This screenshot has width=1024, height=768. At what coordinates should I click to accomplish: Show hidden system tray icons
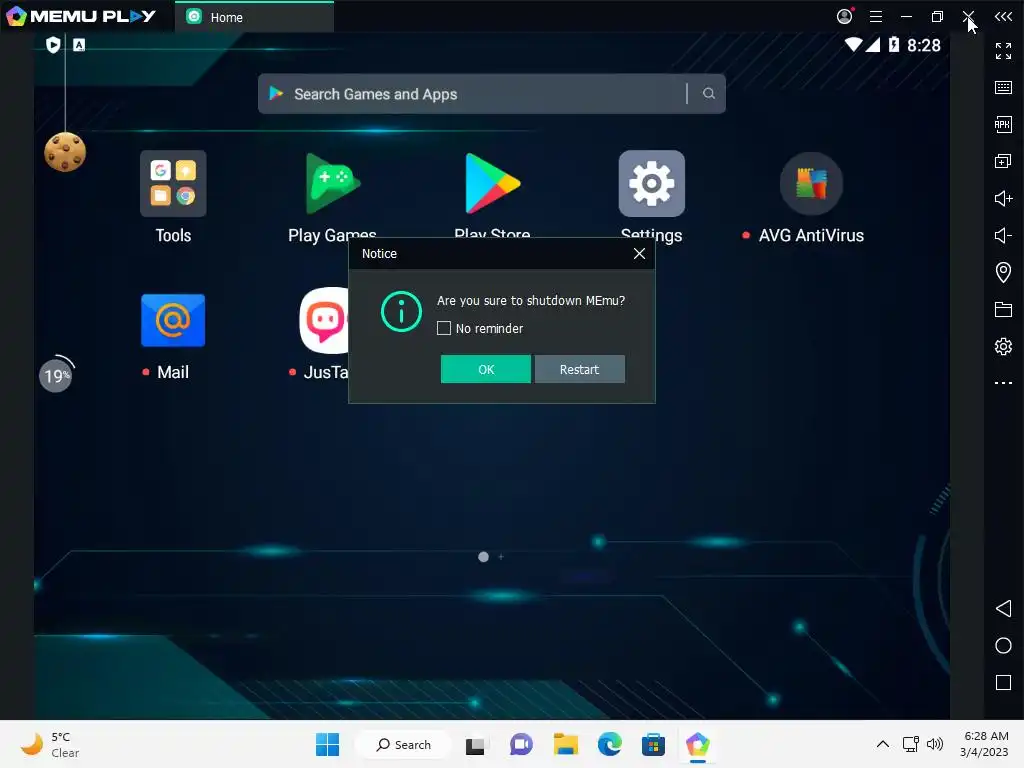(x=882, y=744)
